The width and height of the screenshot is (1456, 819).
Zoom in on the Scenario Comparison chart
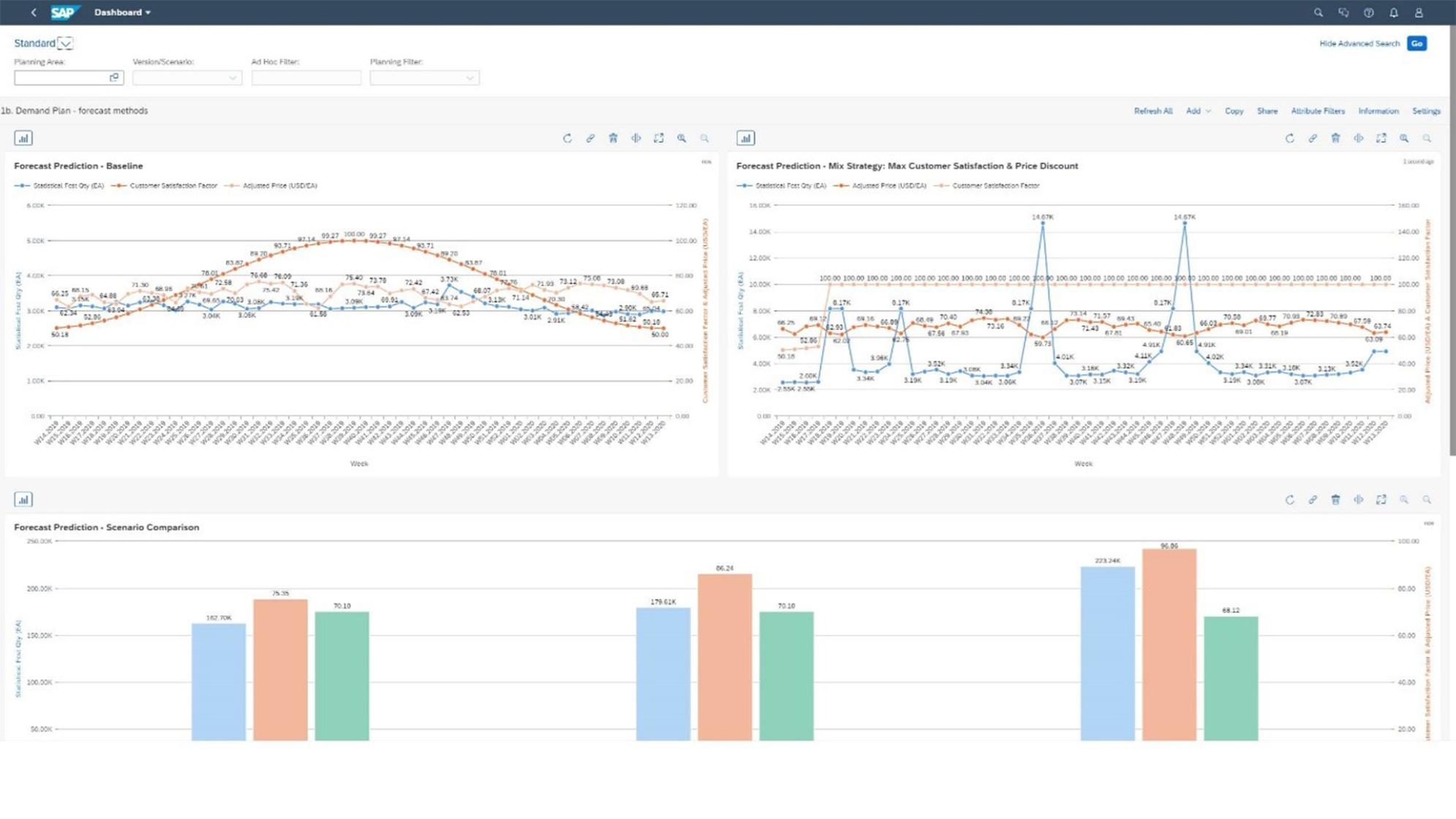[x=1404, y=499]
